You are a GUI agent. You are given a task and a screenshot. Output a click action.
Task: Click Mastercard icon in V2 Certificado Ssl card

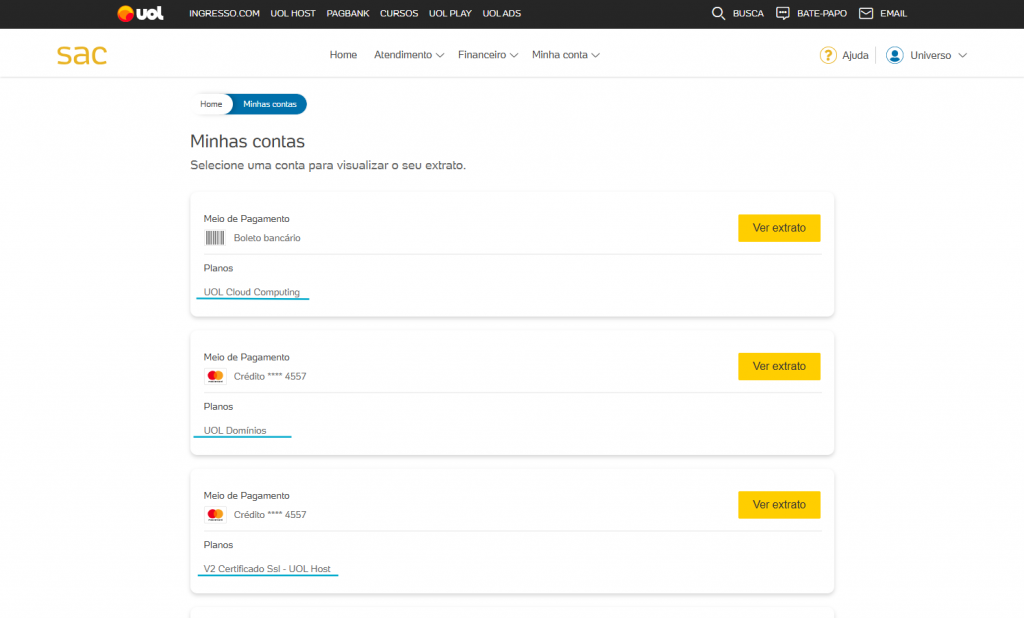(215, 515)
